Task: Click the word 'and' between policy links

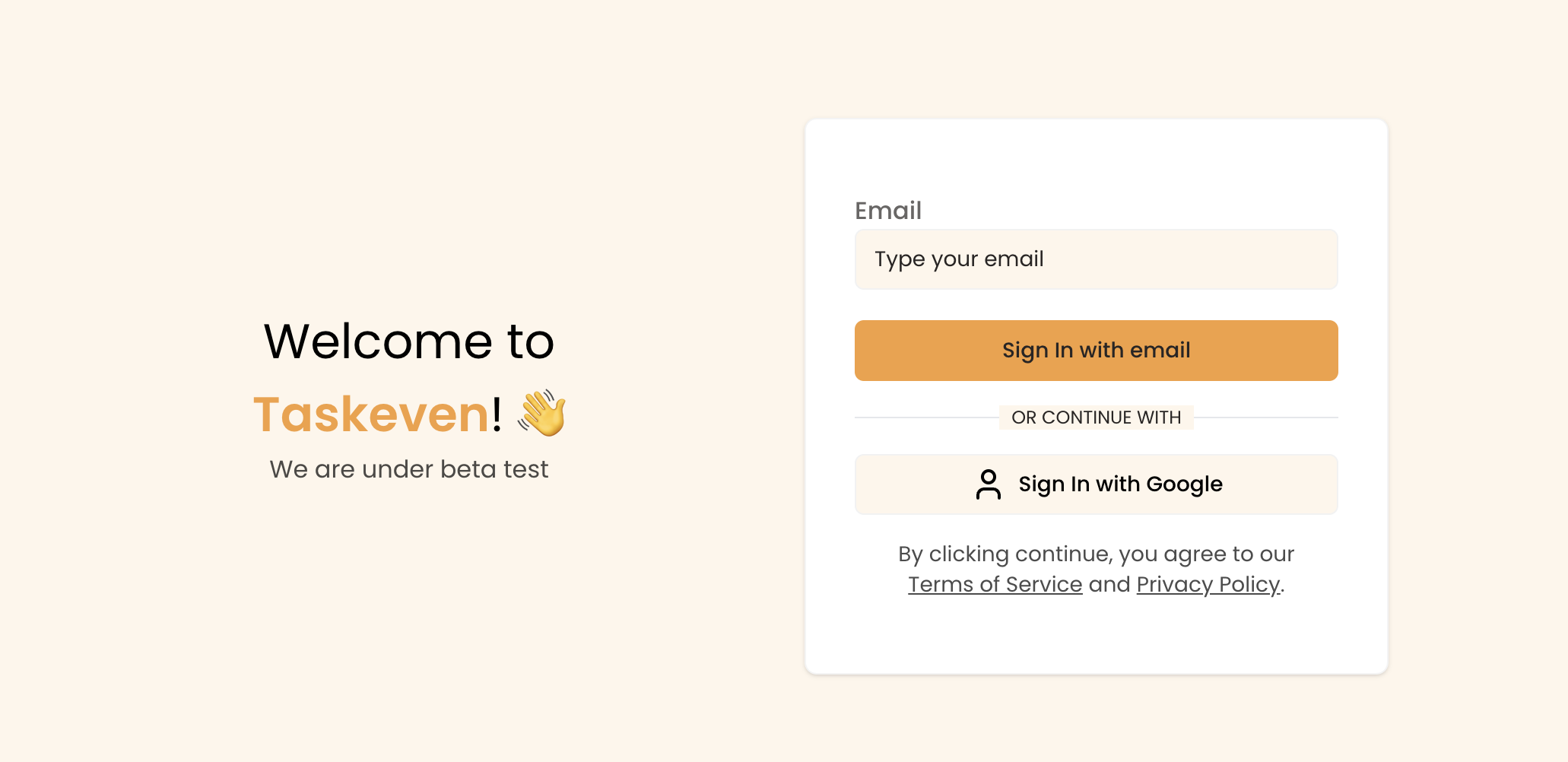Action: (x=1109, y=584)
